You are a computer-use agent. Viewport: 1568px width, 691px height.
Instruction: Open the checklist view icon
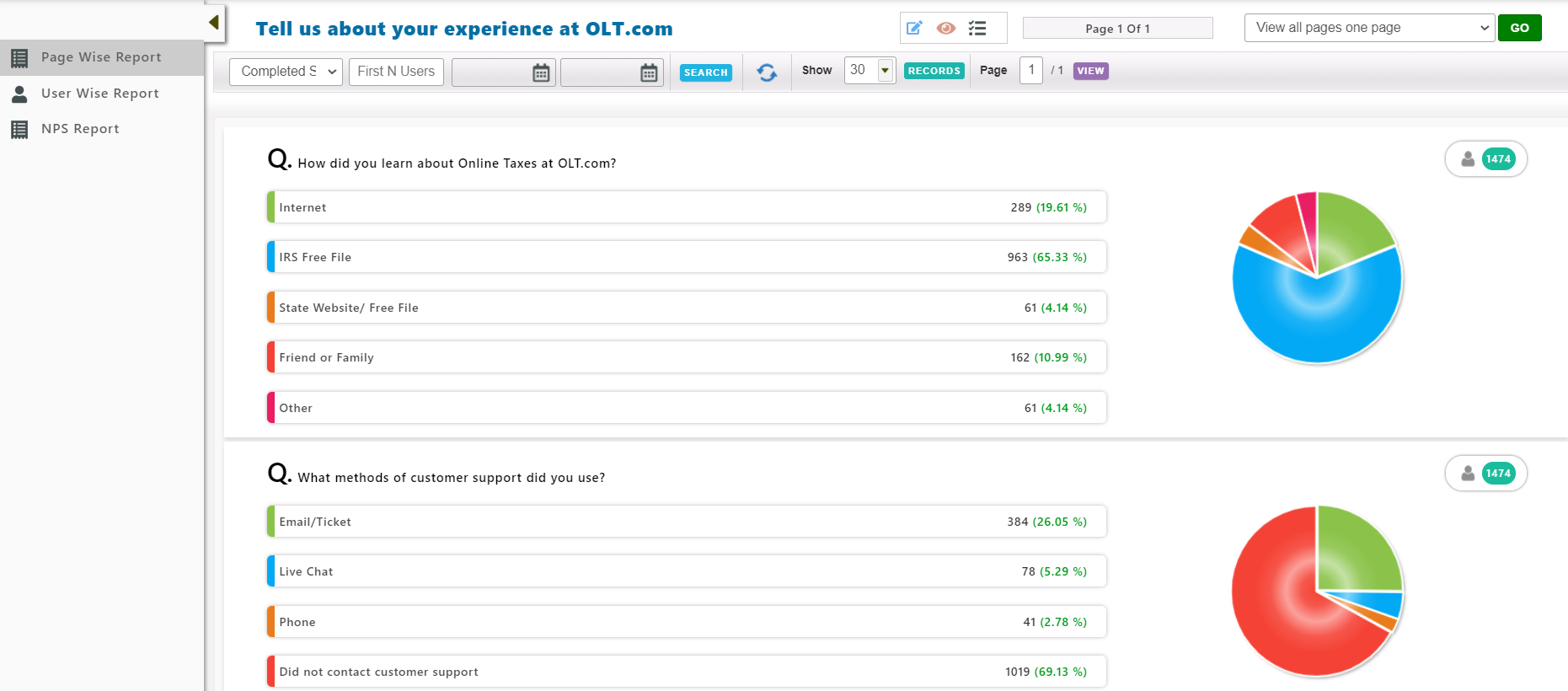tap(977, 28)
